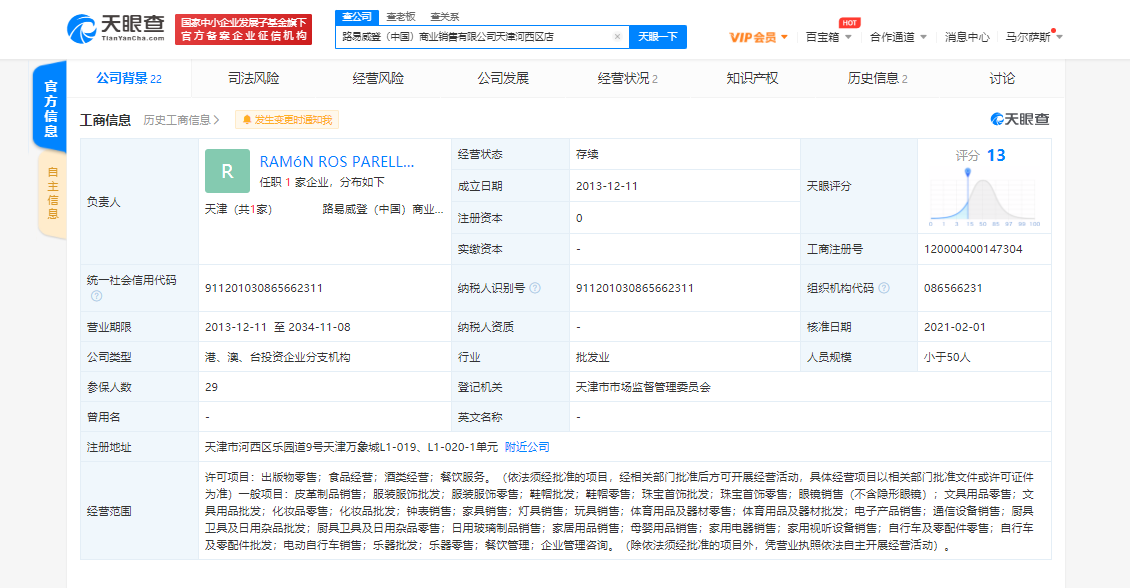Select the 自主信息 side tab
1130x588 pixels.
point(52,193)
